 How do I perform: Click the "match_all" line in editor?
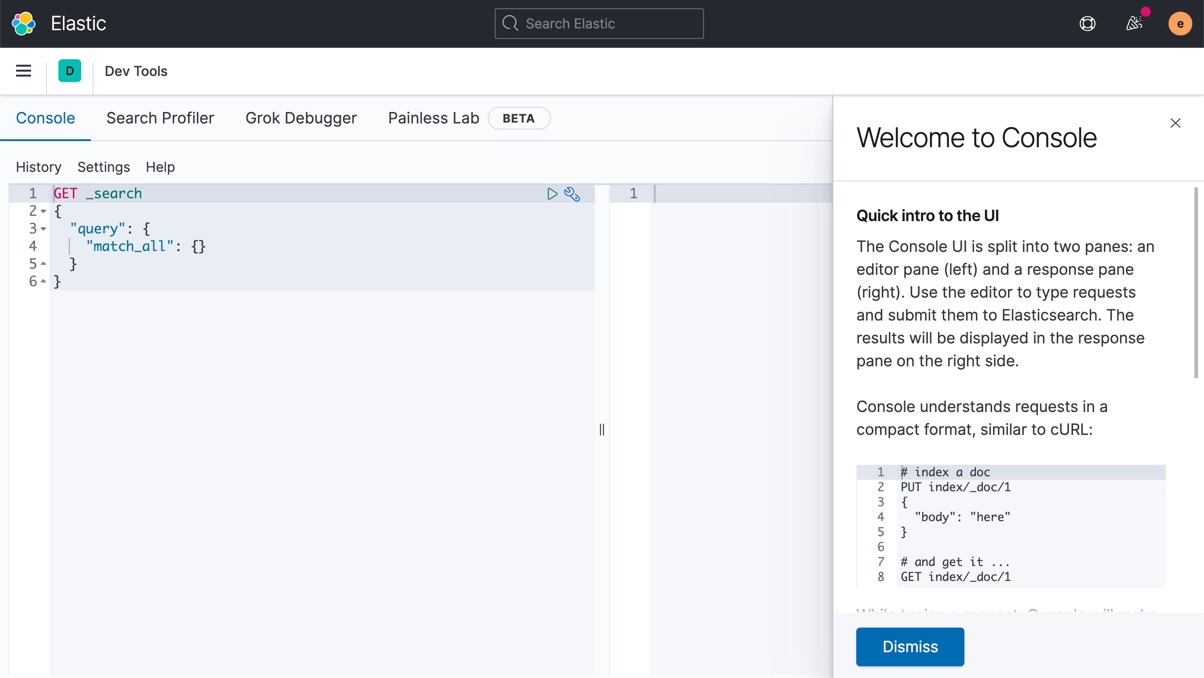click(x=146, y=246)
